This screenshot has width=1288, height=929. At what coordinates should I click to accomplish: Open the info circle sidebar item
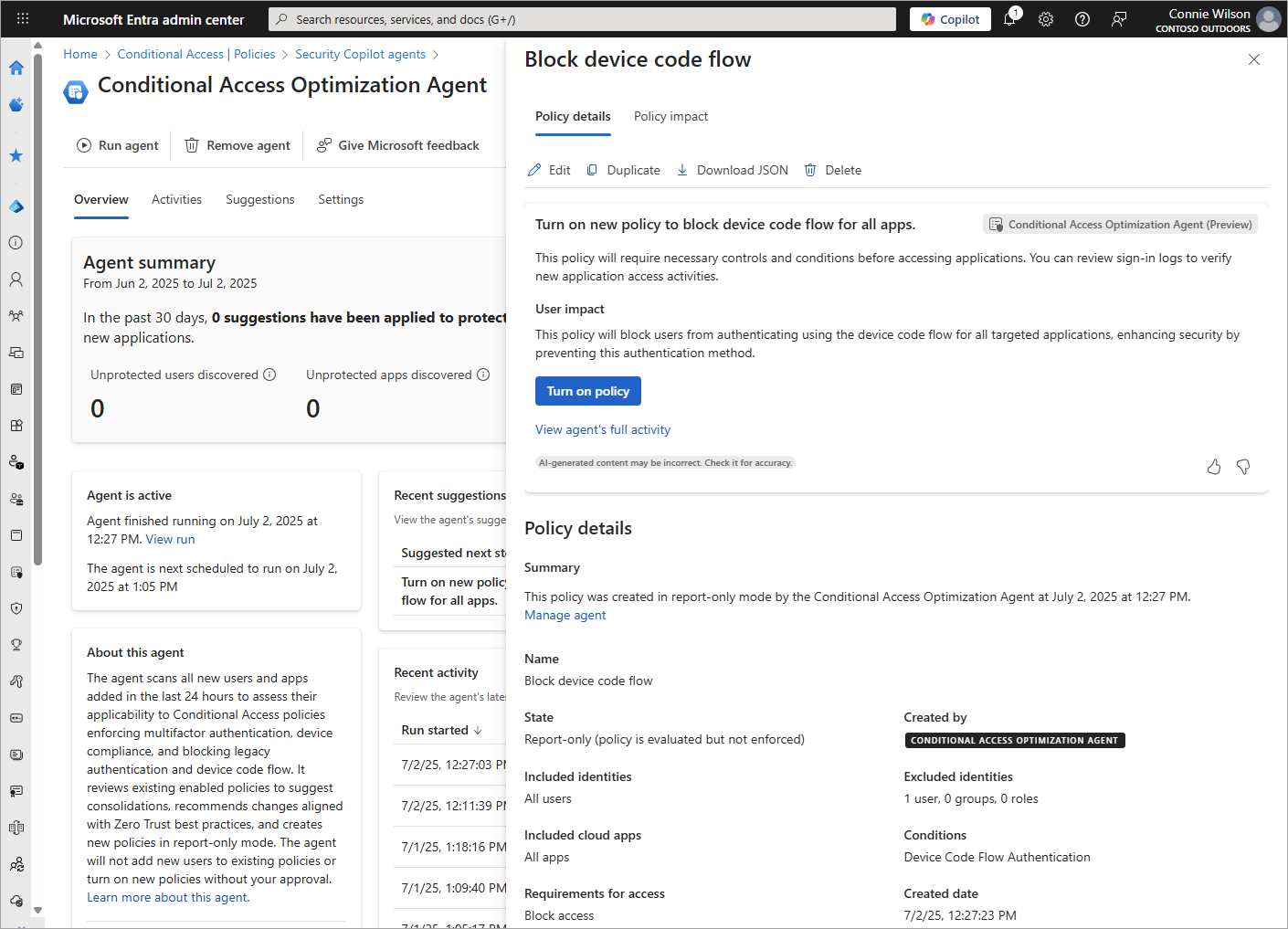pos(16,243)
